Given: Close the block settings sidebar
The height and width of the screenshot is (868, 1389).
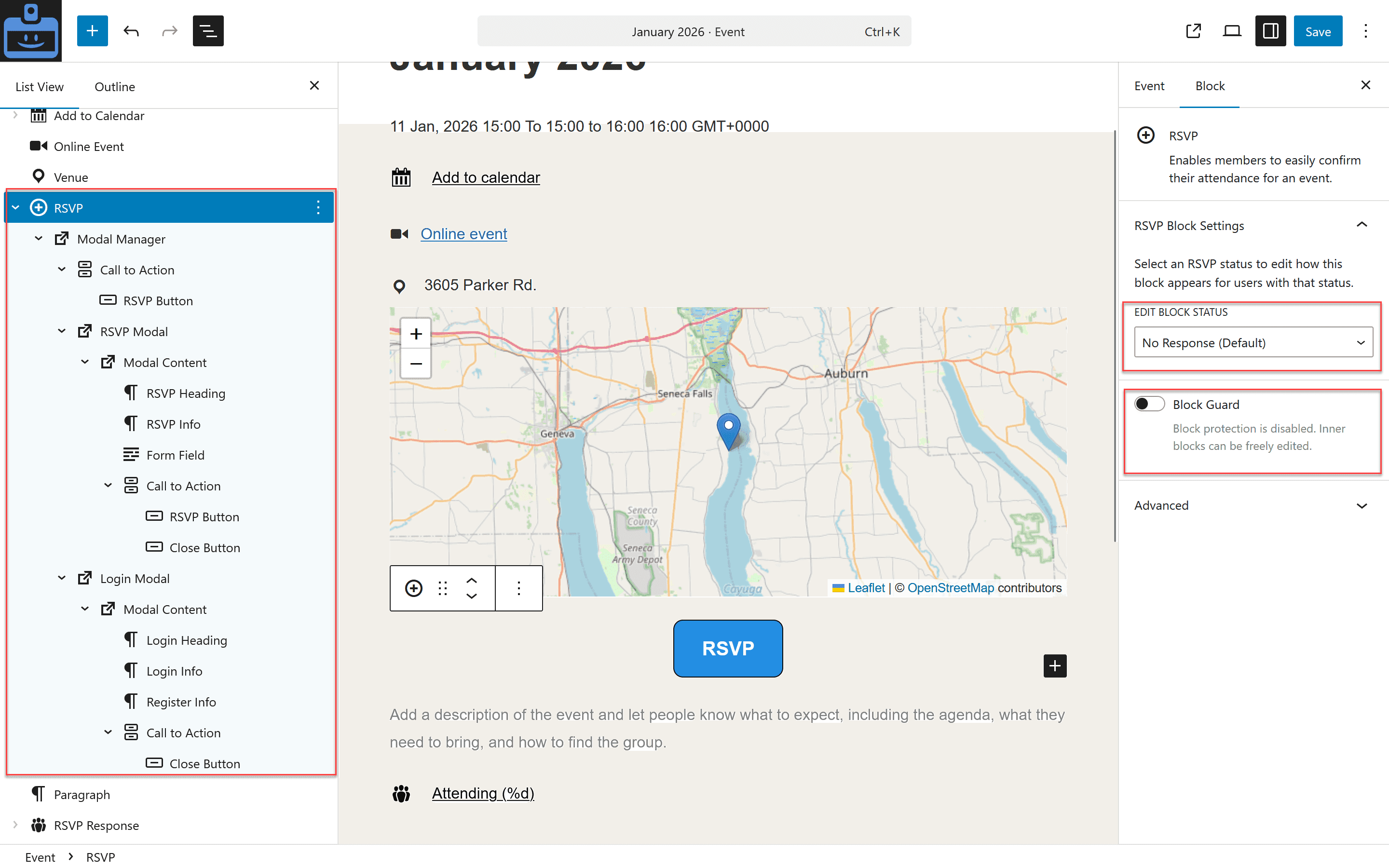Looking at the screenshot, I should click(x=1365, y=85).
